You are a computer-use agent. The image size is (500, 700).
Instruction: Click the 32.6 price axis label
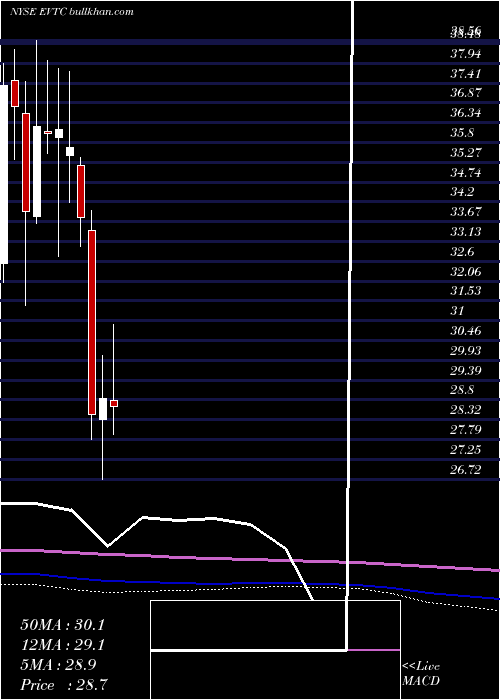click(462, 251)
